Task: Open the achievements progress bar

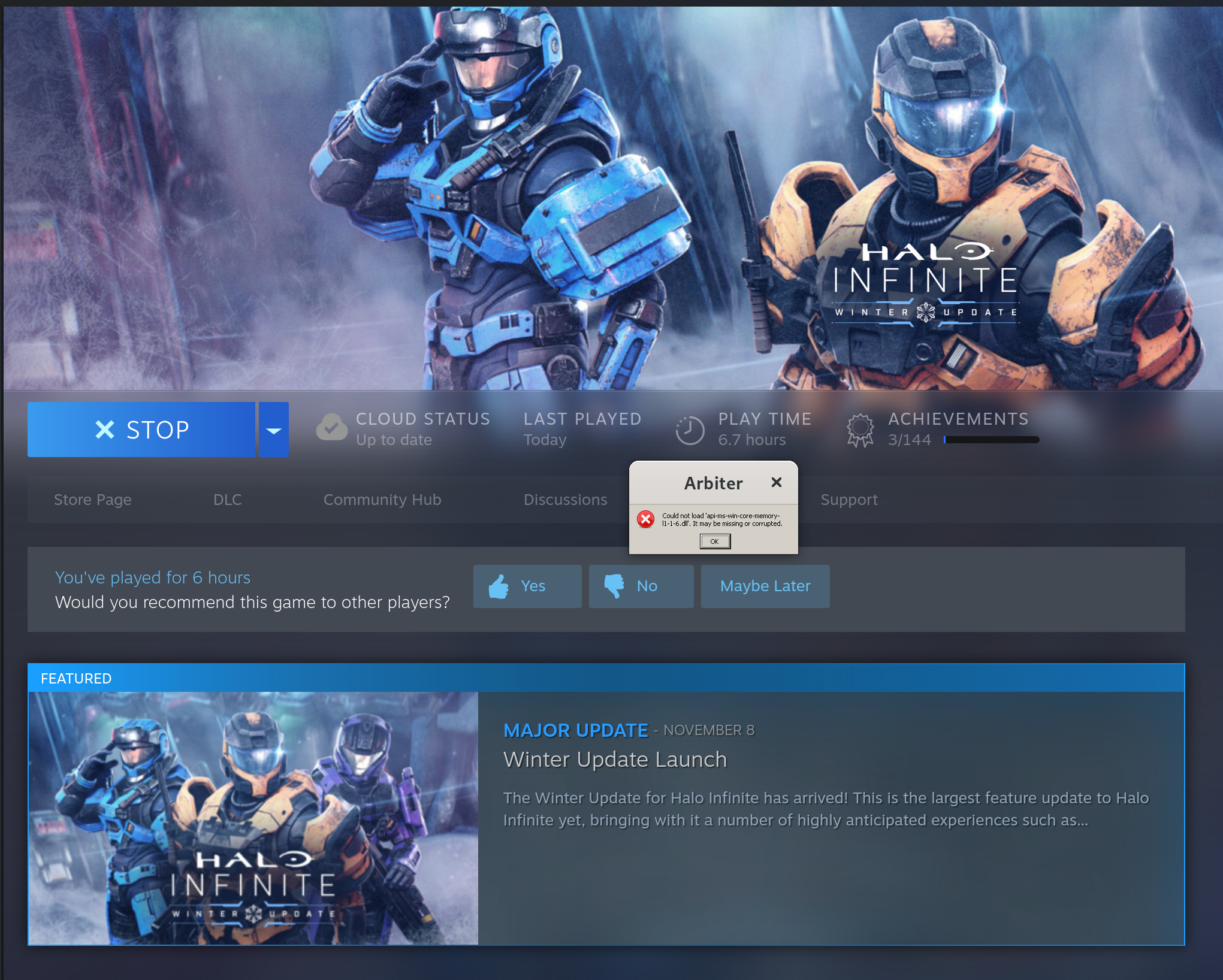Action: tap(991, 440)
